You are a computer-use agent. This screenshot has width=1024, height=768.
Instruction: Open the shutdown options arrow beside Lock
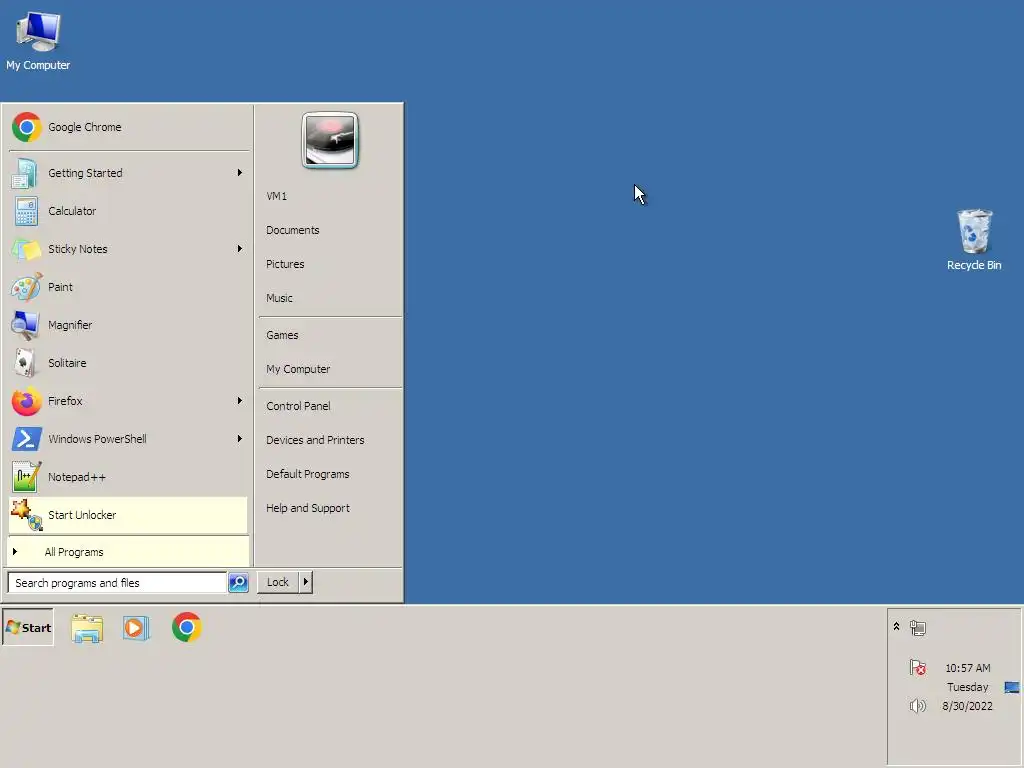coord(306,582)
